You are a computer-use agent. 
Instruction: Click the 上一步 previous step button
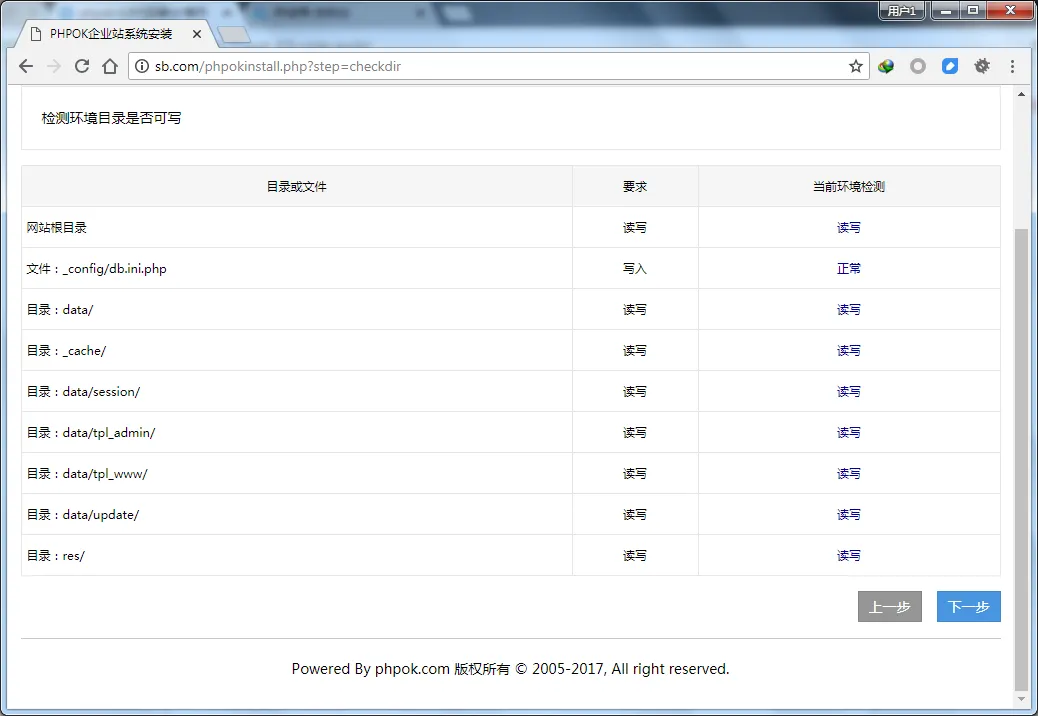(889, 607)
